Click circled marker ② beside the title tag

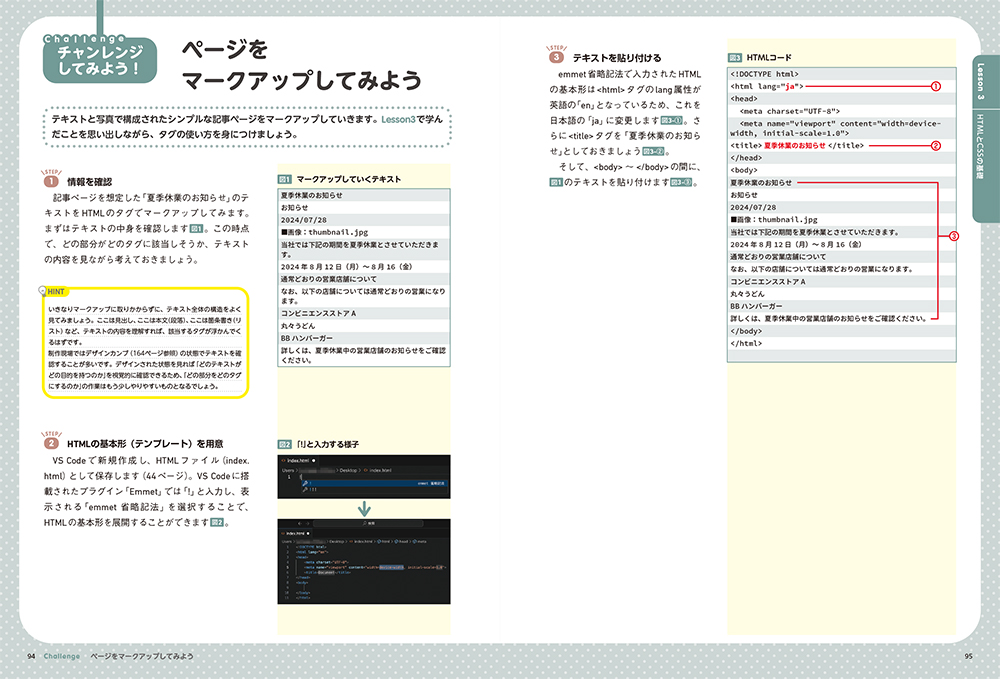[x=936, y=145]
